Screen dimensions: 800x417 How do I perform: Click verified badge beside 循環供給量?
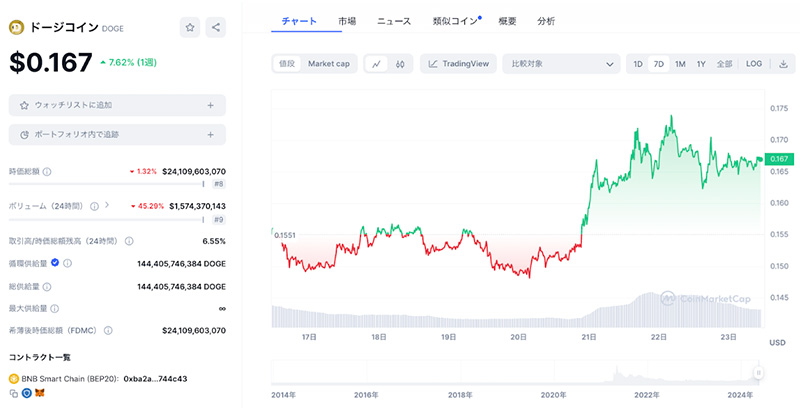coord(55,263)
